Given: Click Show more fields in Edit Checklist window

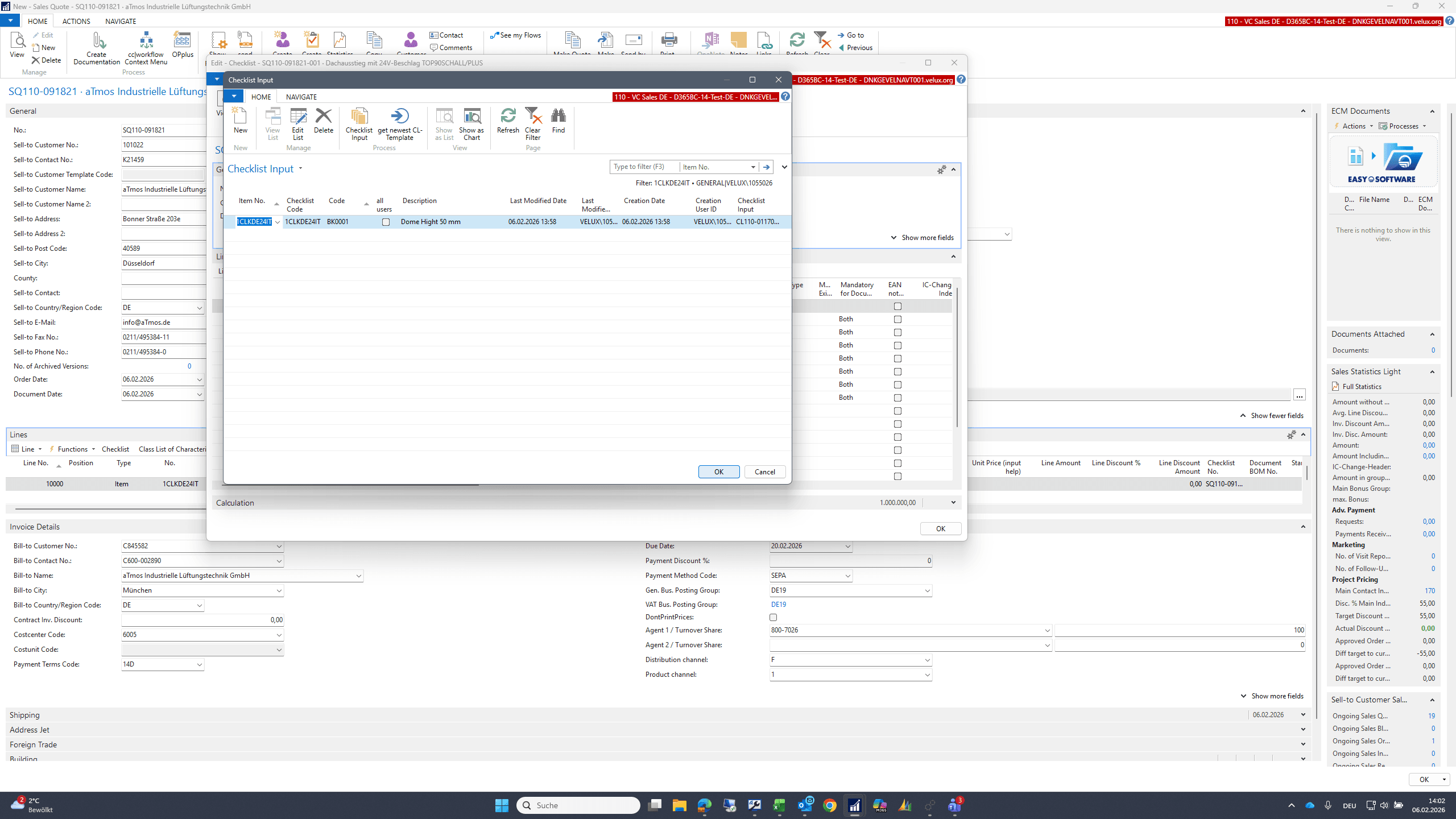Looking at the screenshot, I should (x=922, y=238).
